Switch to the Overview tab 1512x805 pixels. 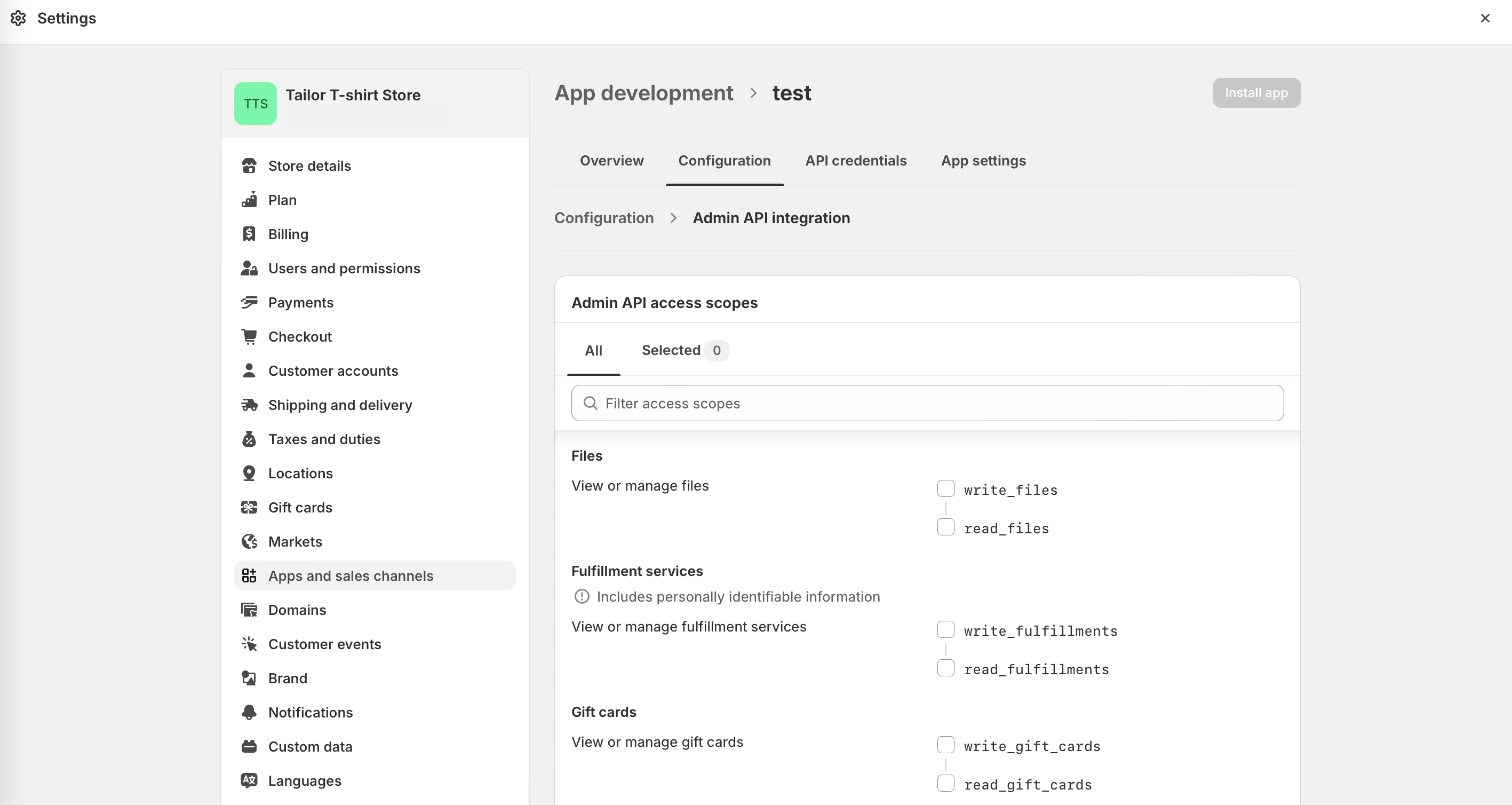coord(611,160)
